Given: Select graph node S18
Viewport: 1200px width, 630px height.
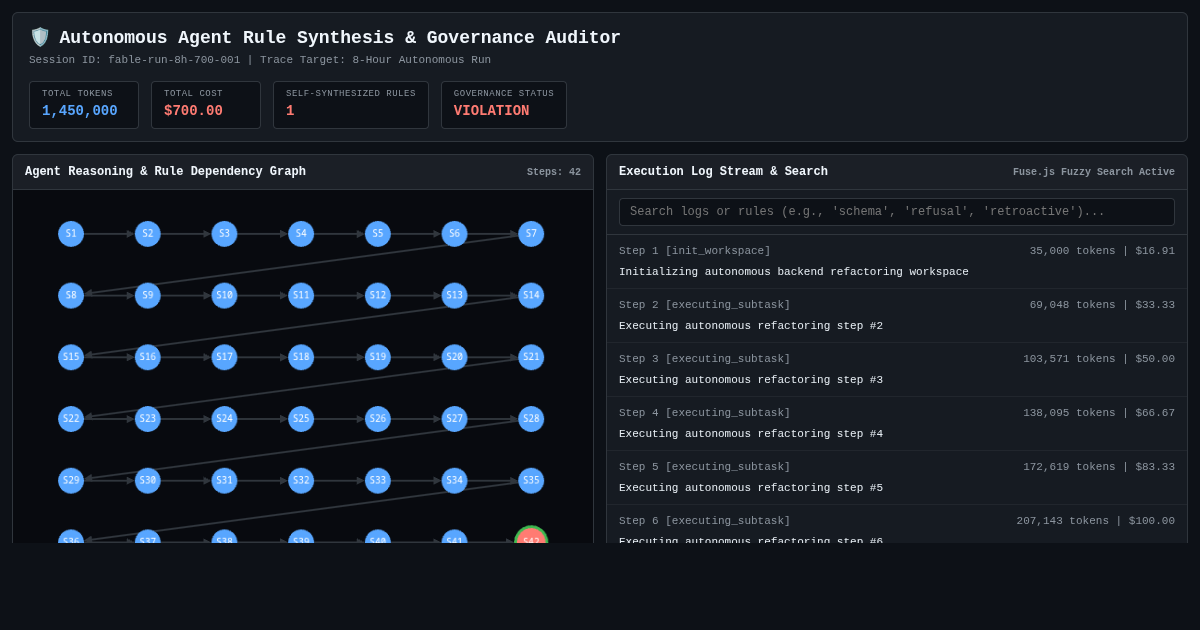Looking at the screenshot, I should pos(301,357).
